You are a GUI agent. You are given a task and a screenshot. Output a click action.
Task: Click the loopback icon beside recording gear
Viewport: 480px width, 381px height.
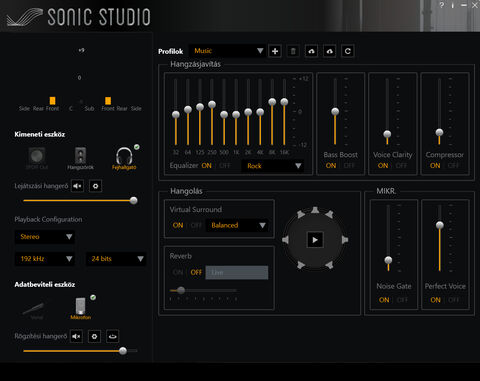tap(113, 336)
